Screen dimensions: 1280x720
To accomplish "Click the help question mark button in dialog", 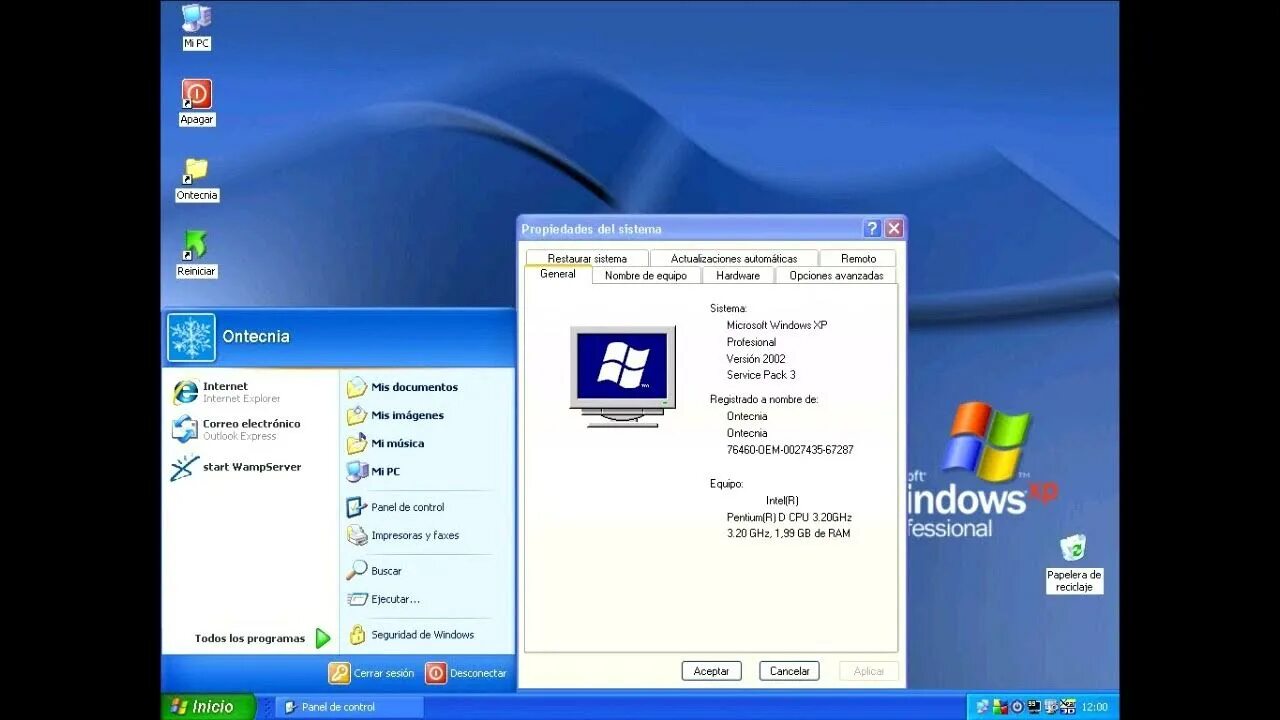I will 872,229.
